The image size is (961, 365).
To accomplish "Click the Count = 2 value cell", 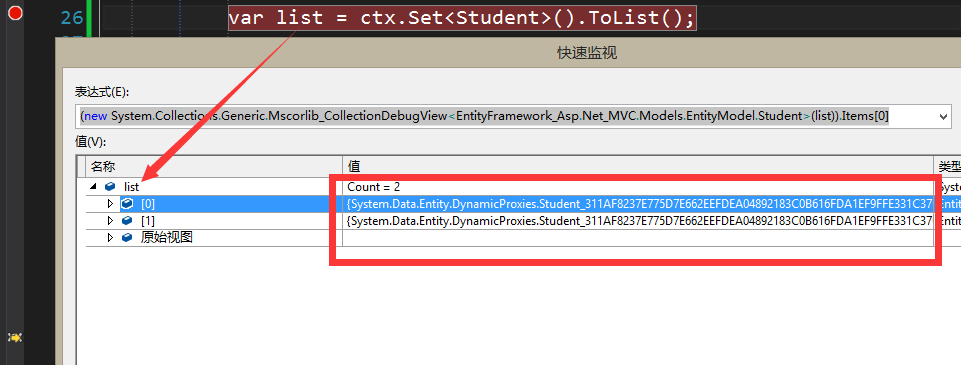I will [x=637, y=187].
